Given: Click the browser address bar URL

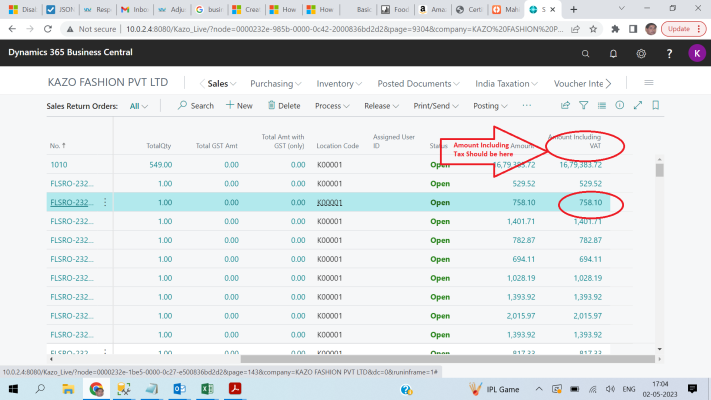Looking at the screenshot, I should tap(345, 29).
